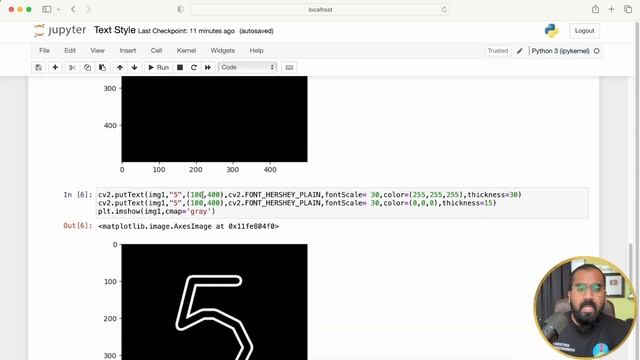
Task: Open the Edit menu
Action: pos(70,51)
